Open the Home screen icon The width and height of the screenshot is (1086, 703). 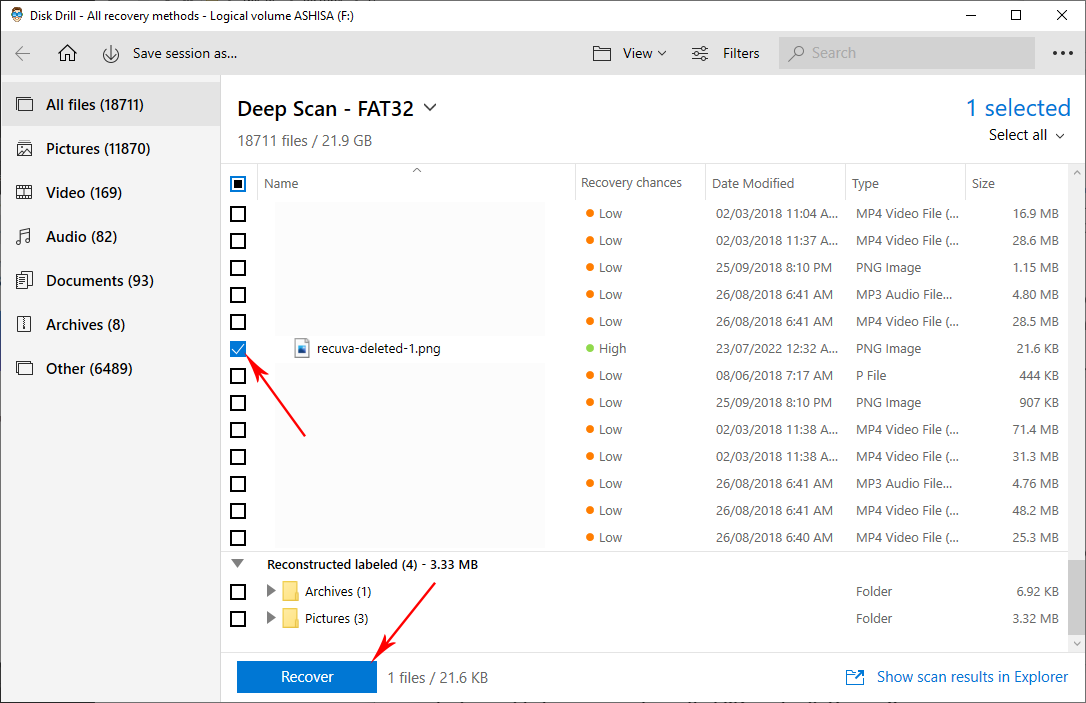point(67,53)
